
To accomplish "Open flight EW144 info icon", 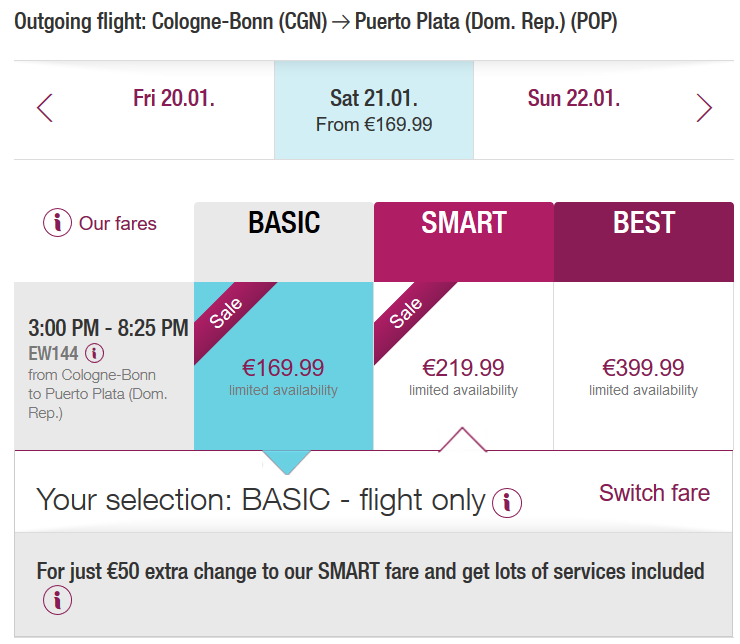I will click(94, 353).
